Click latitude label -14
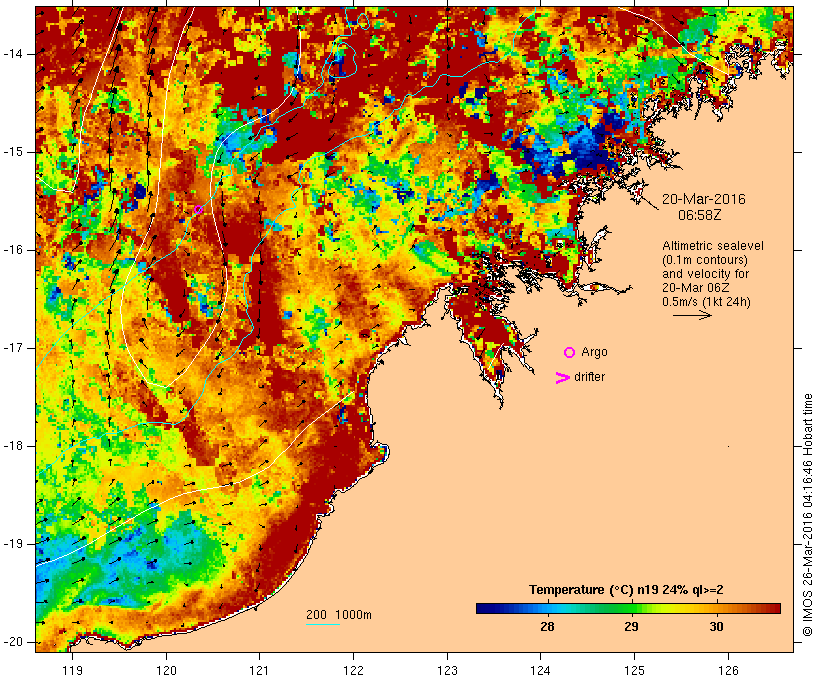Viewport: 820px width, 680px height. (13, 54)
